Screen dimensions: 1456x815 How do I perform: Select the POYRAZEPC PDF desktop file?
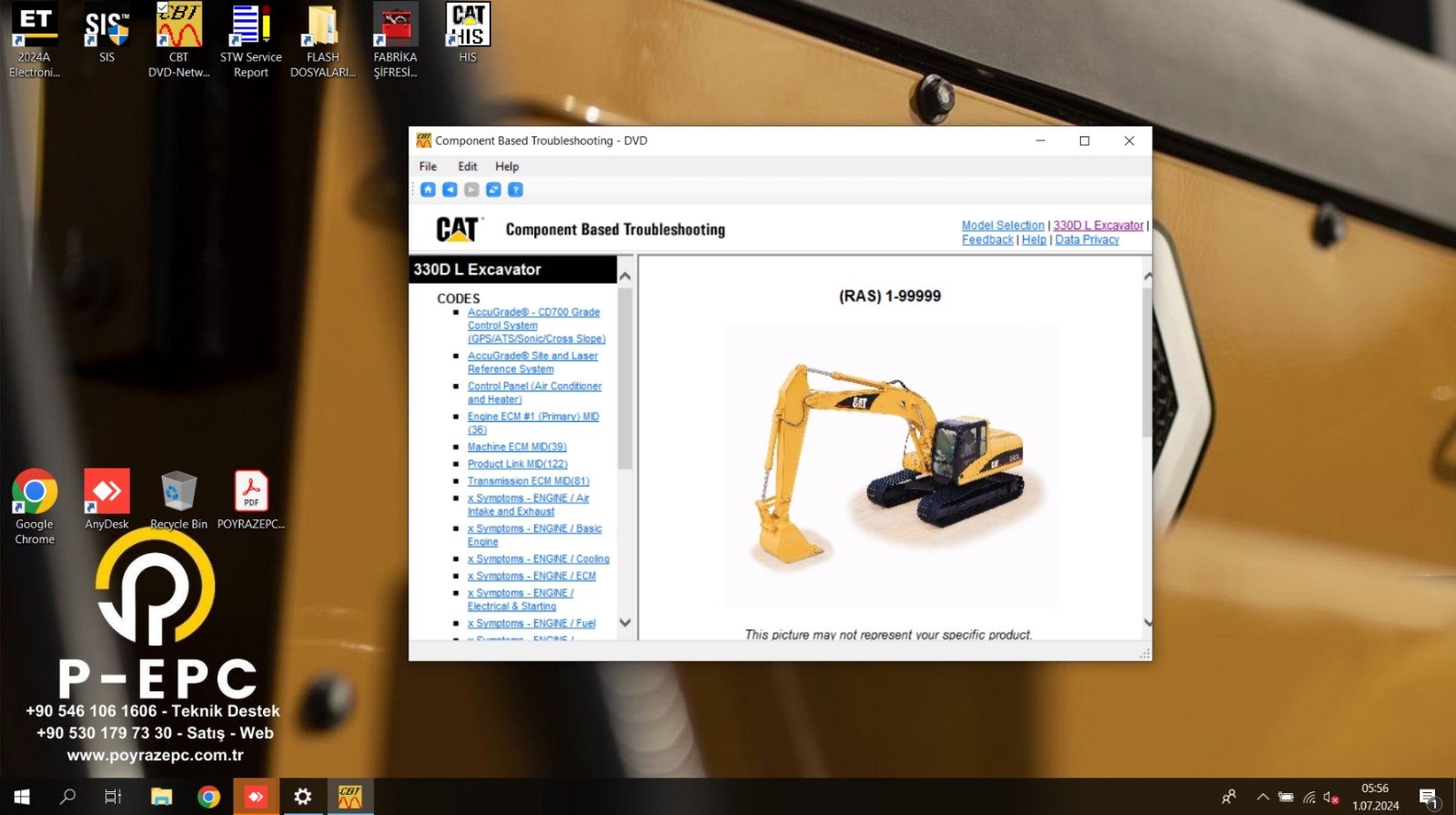pyautogui.click(x=250, y=499)
